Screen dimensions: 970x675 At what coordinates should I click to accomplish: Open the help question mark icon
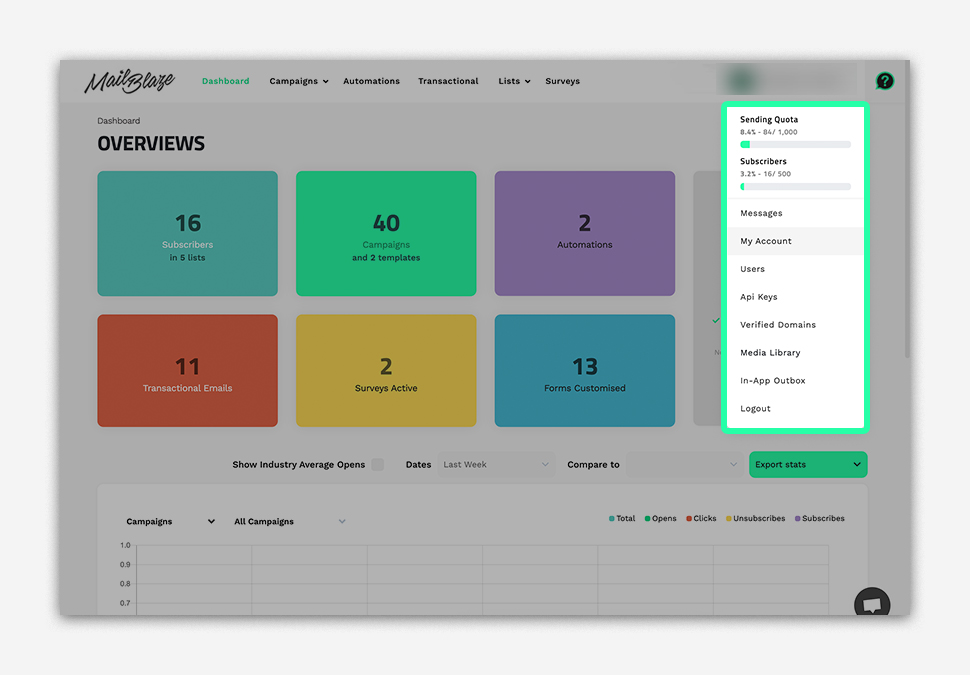pyautogui.click(x=884, y=81)
